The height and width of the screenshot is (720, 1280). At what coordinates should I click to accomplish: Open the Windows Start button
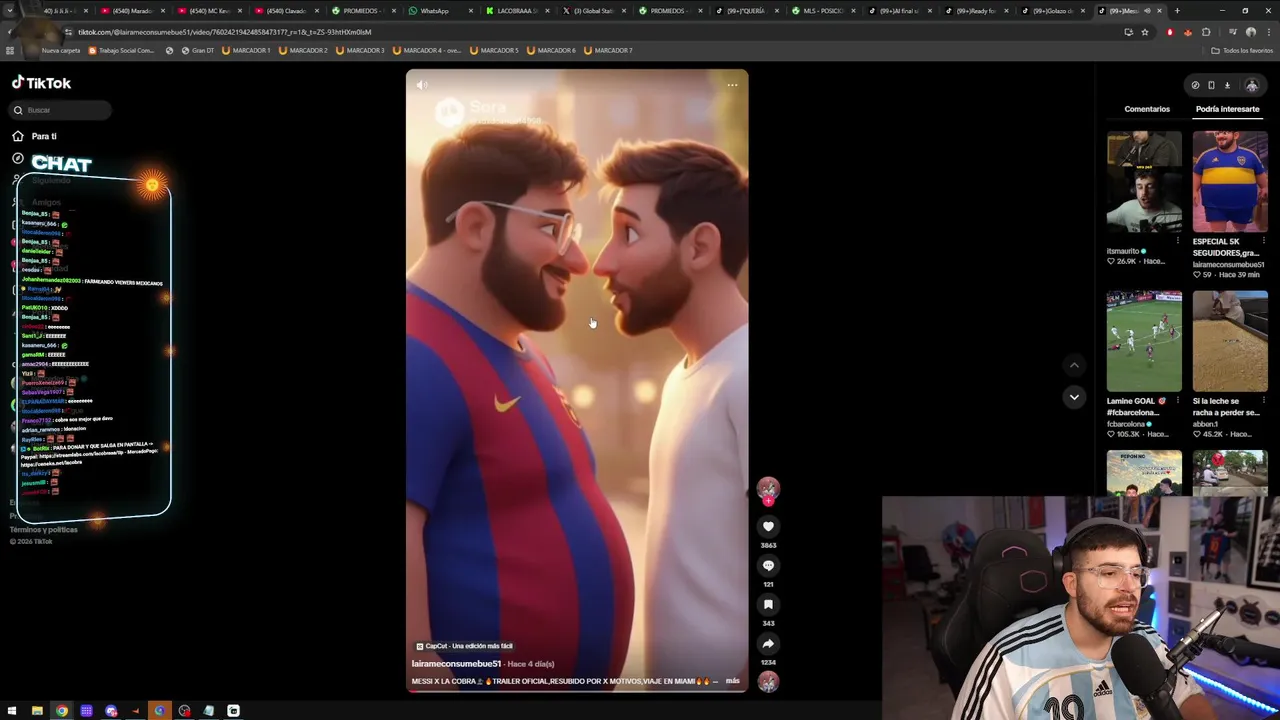click(12, 711)
